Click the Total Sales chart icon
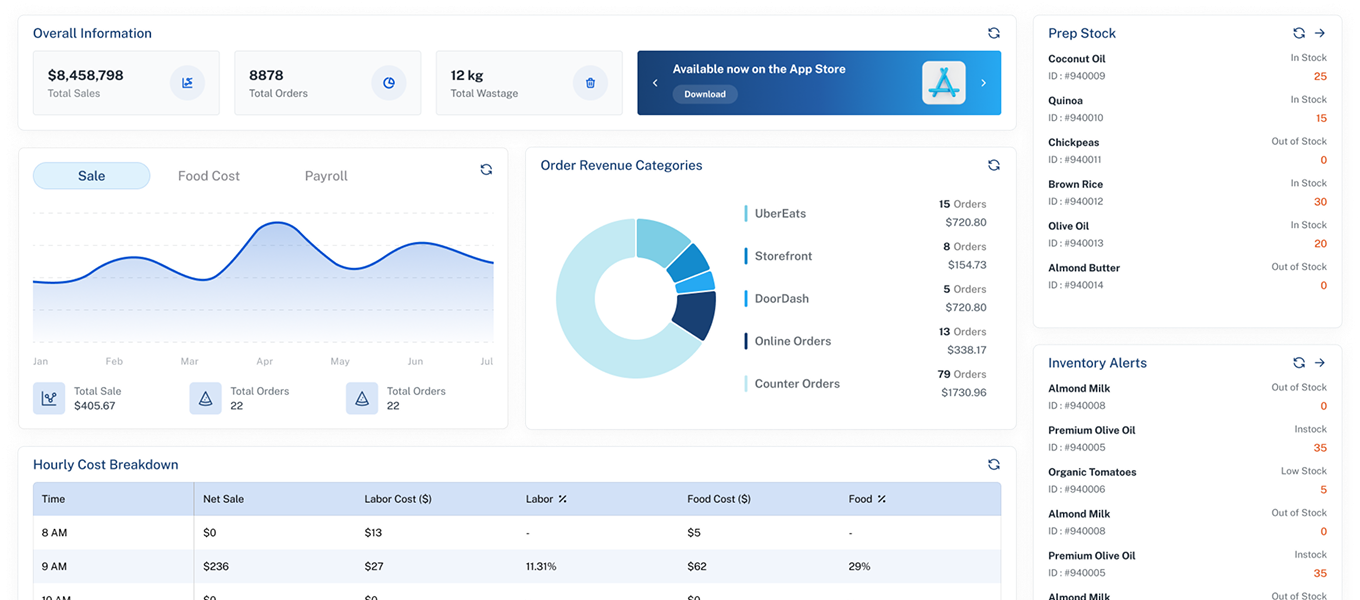The height and width of the screenshot is (600, 1360). 187,83
